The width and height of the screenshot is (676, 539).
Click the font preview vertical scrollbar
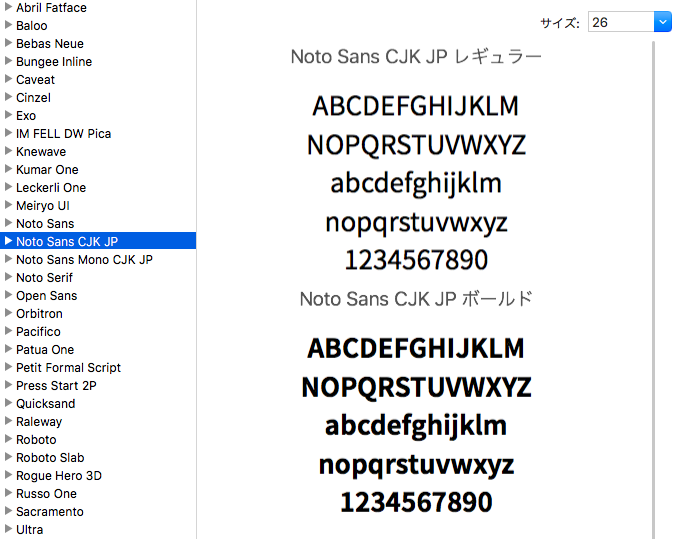point(654,289)
